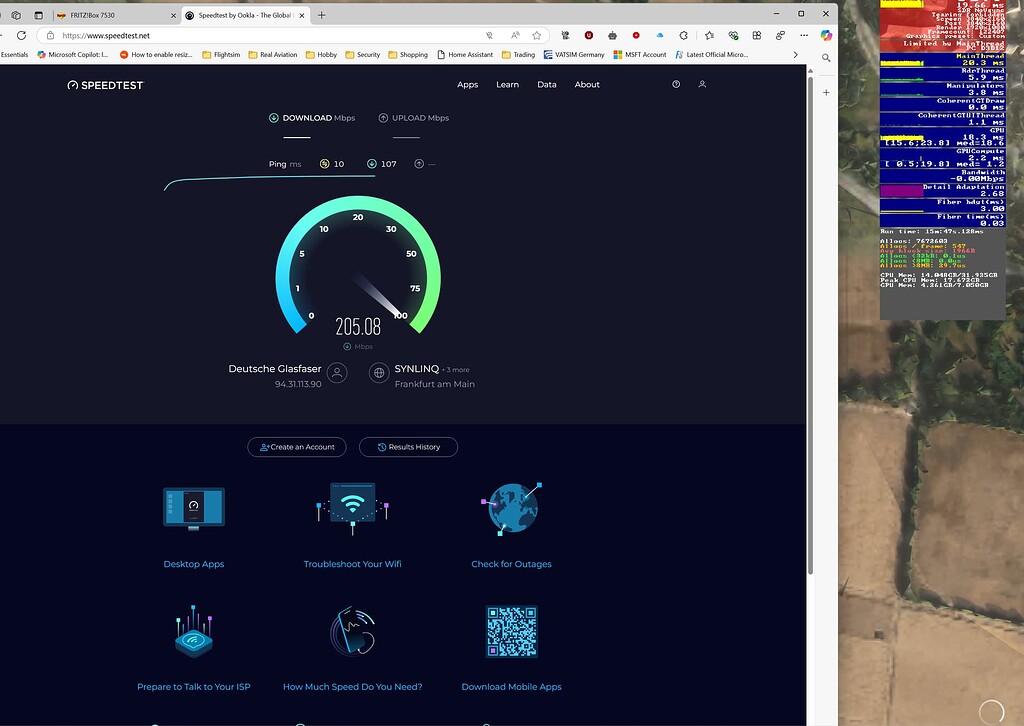Viewport: 1024px width, 726px height.
Task: Open the Desktop Apps monitor icon
Action: click(194, 508)
